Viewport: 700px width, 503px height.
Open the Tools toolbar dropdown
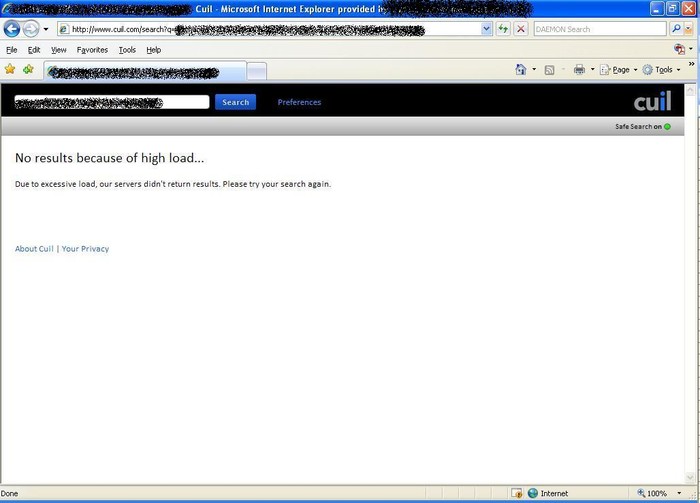(663, 70)
